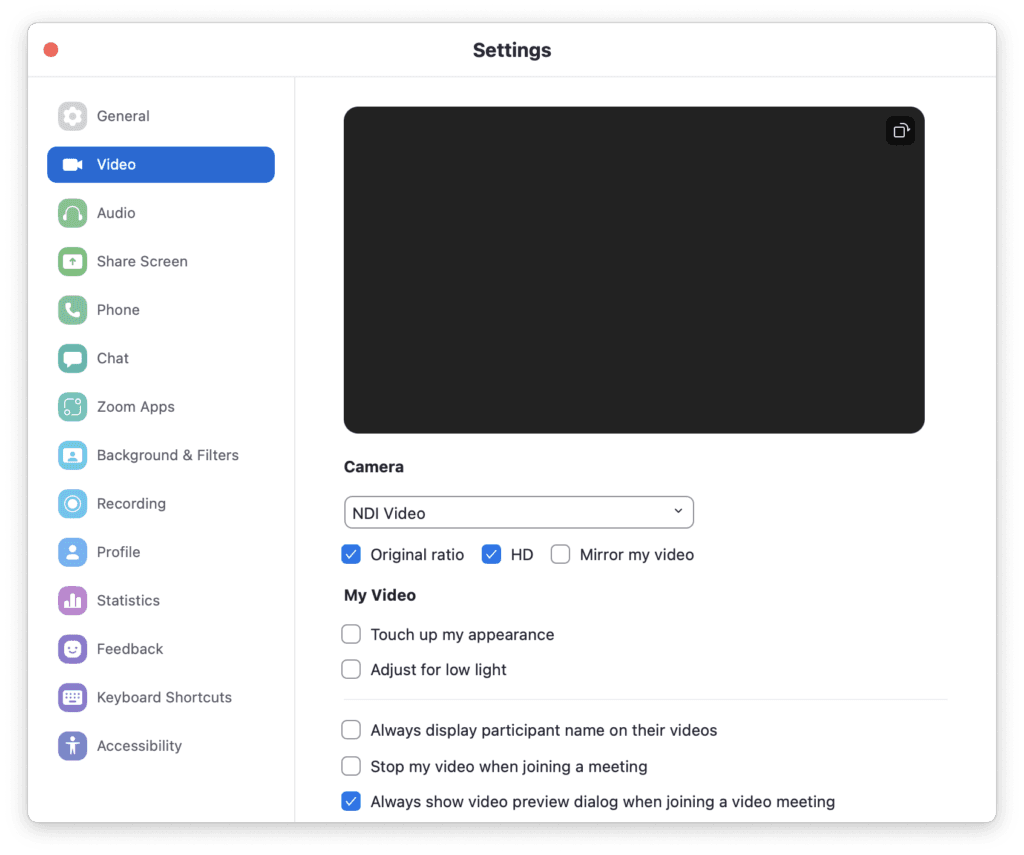The height and width of the screenshot is (855, 1024).
Task: Disable the Original ratio checkbox
Action: 351,554
